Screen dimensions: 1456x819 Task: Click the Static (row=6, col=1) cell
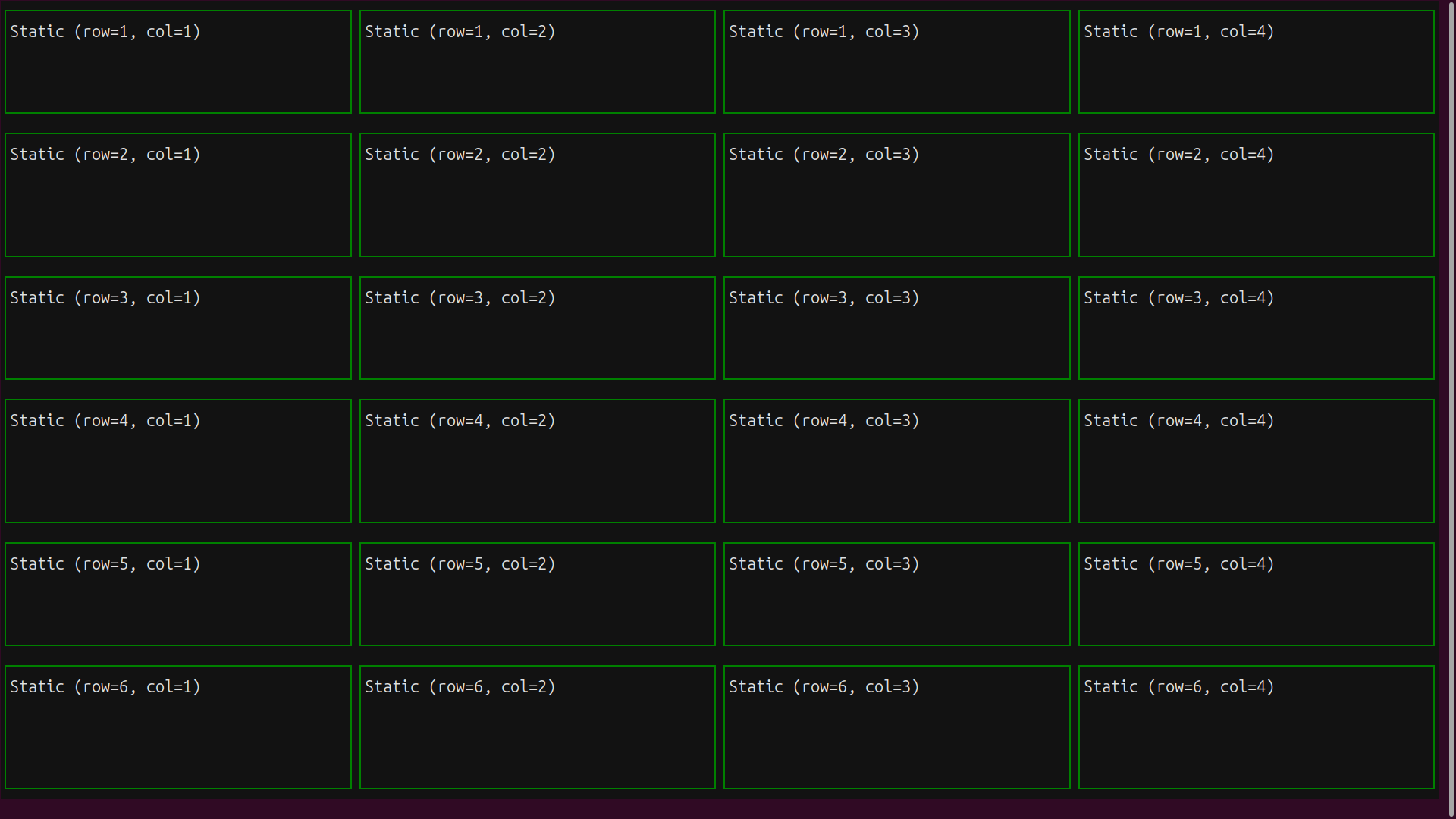177,726
